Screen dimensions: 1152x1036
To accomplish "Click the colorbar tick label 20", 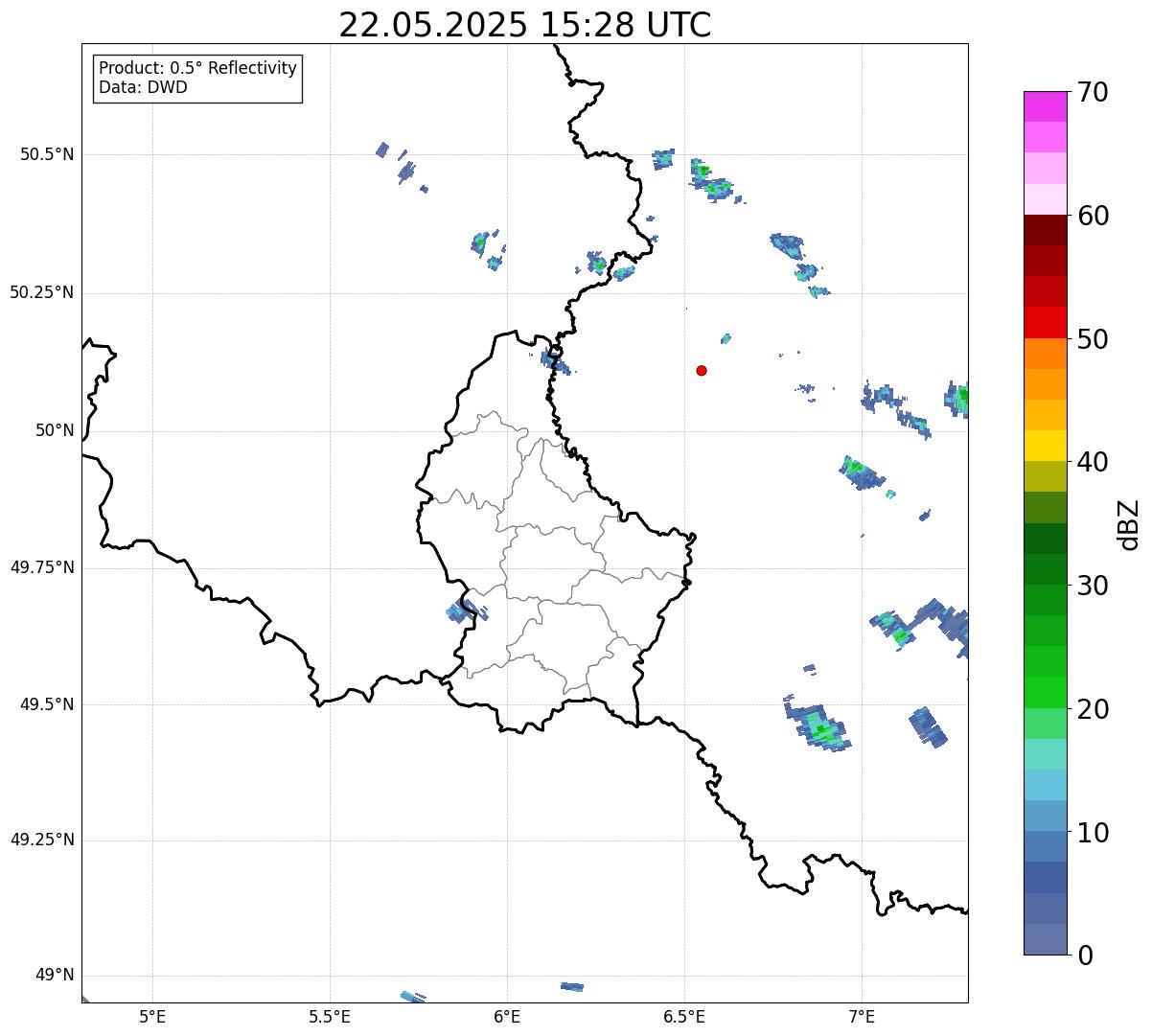I will (1093, 709).
